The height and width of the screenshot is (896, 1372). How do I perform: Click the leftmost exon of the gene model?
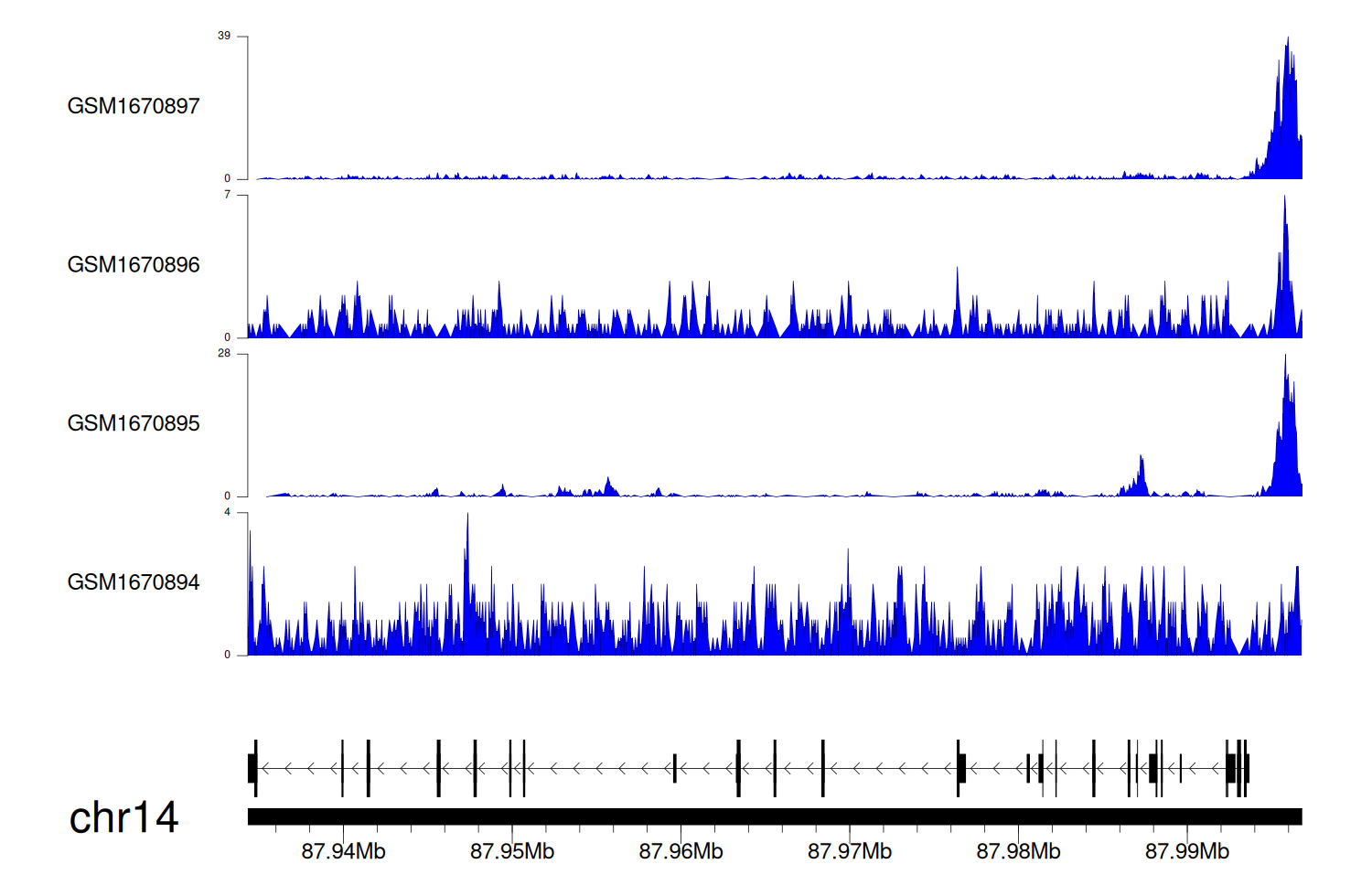pos(252,768)
